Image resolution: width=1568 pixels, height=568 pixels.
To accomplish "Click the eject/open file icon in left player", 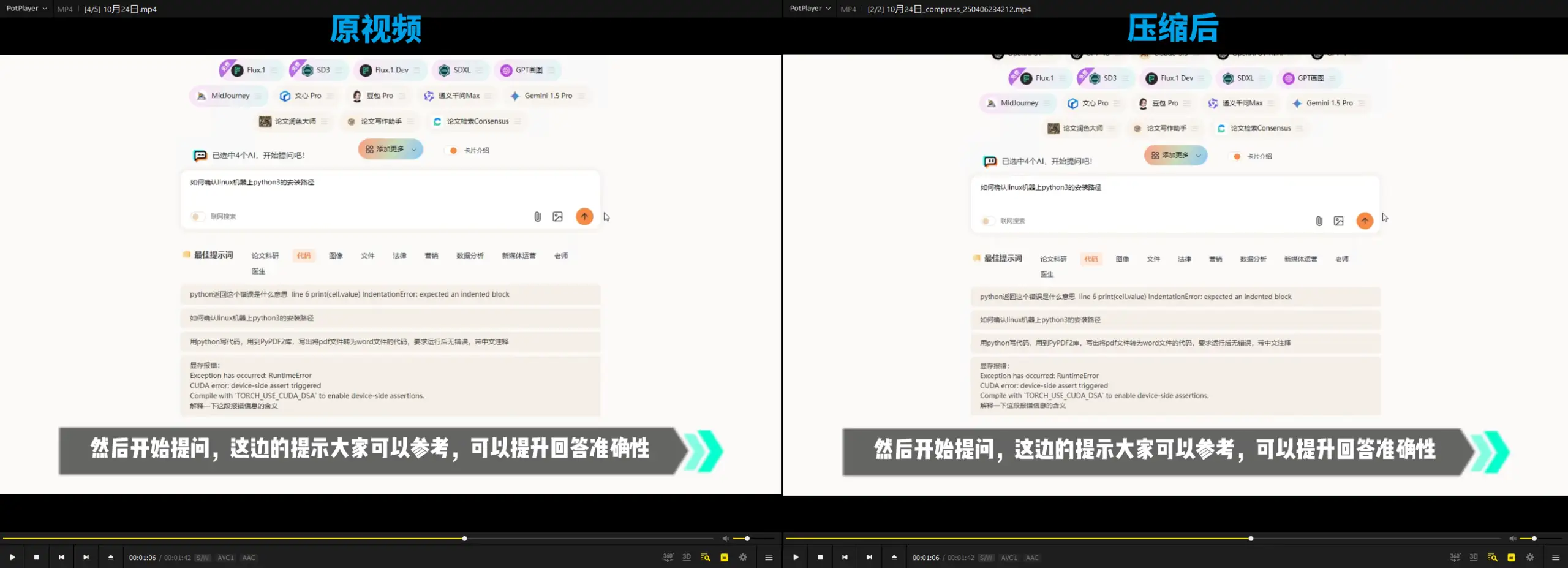I will click(111, 557).
